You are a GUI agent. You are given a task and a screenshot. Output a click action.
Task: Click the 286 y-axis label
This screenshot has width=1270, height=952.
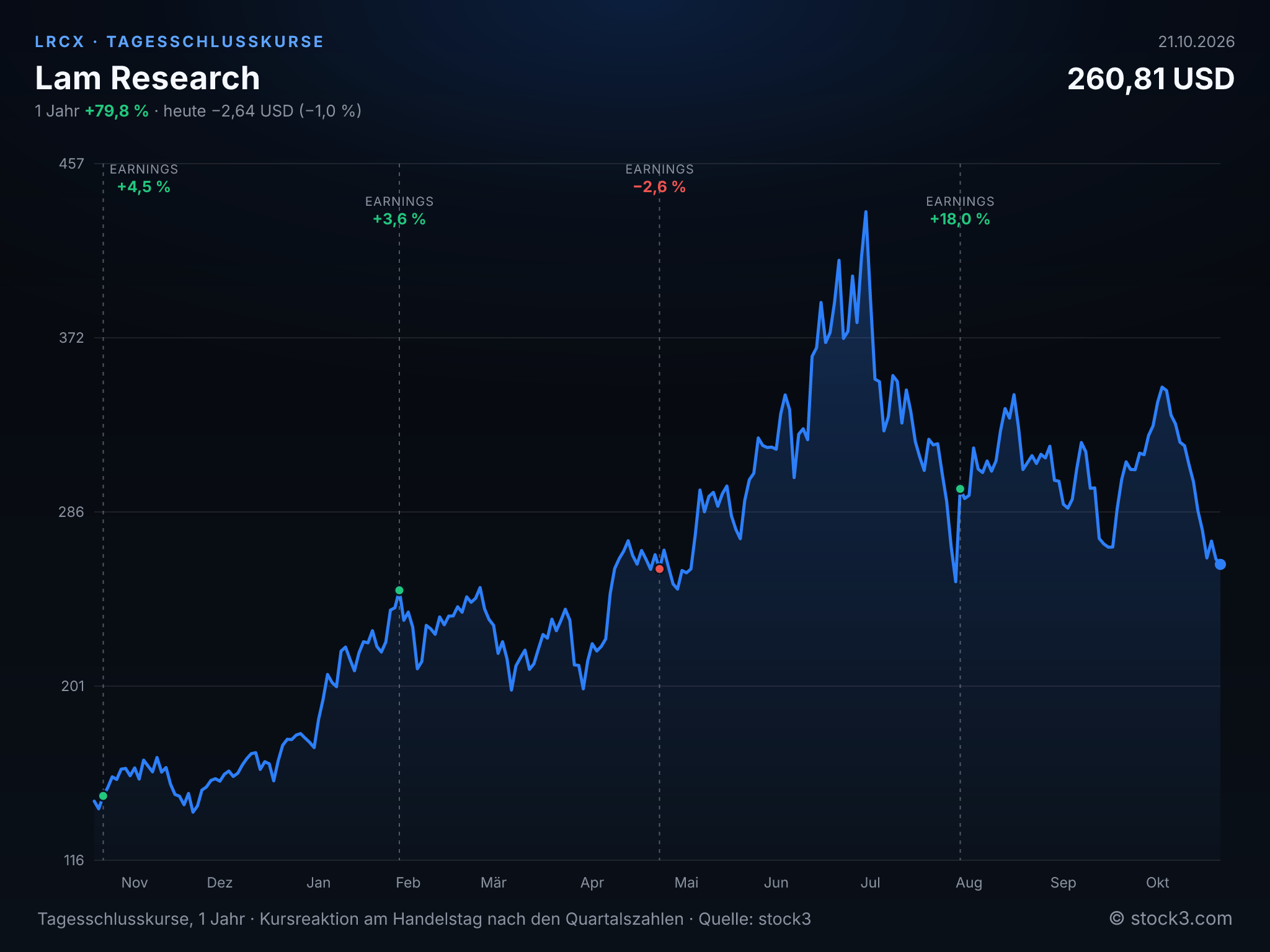click(x=71, y=512)
